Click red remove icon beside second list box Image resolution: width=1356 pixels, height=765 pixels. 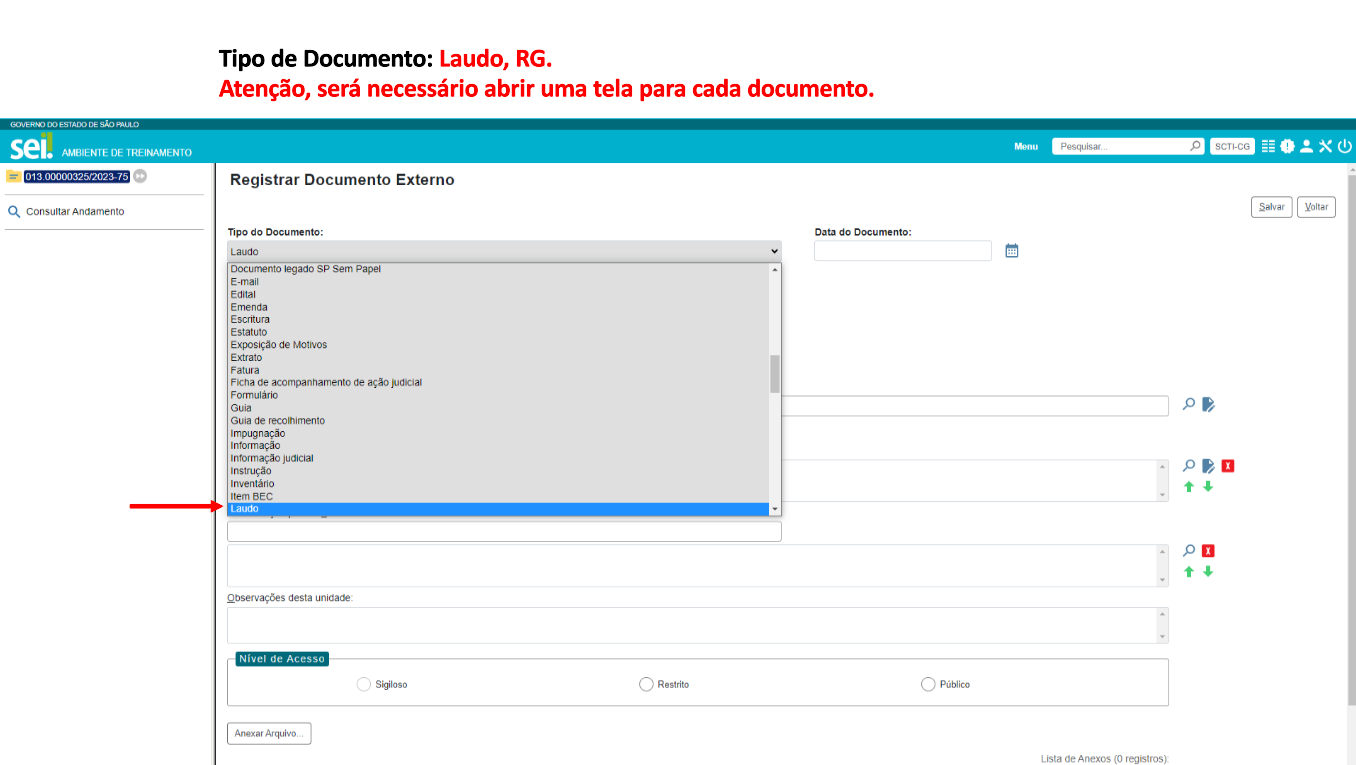coord(1208,551)
